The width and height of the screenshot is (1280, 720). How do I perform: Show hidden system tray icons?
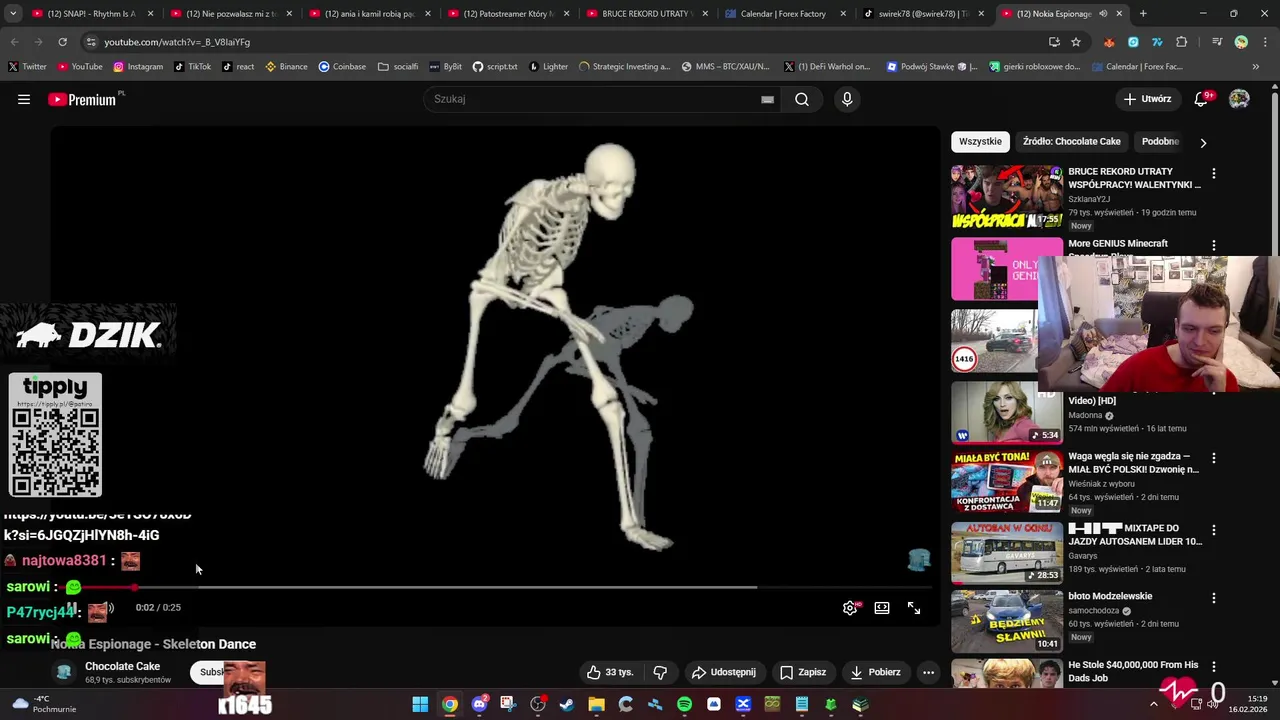pyautogui.click(x=1153, y=704)
